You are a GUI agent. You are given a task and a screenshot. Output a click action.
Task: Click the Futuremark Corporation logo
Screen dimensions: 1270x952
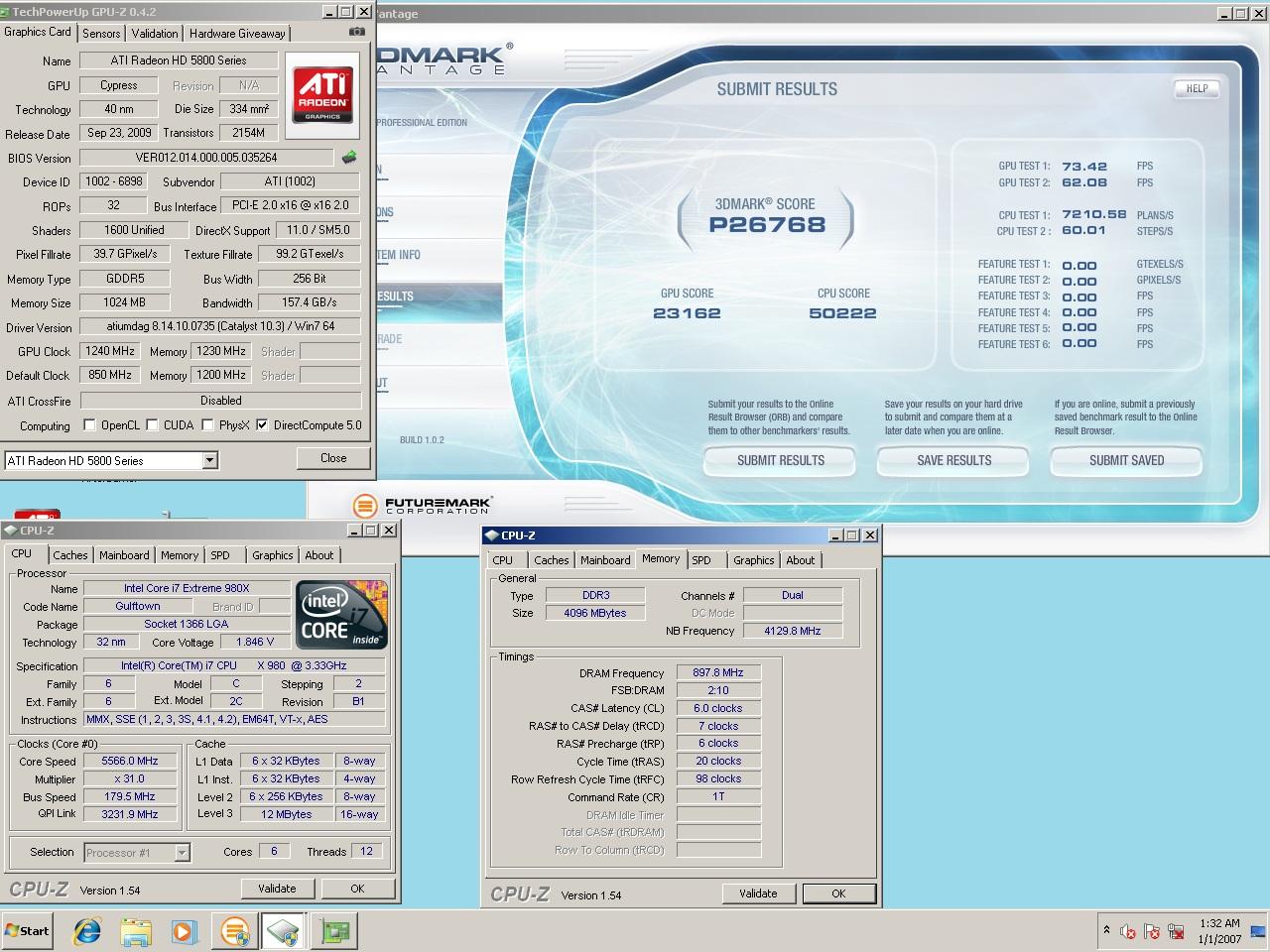pyautogui.click(x=423, y=505)
